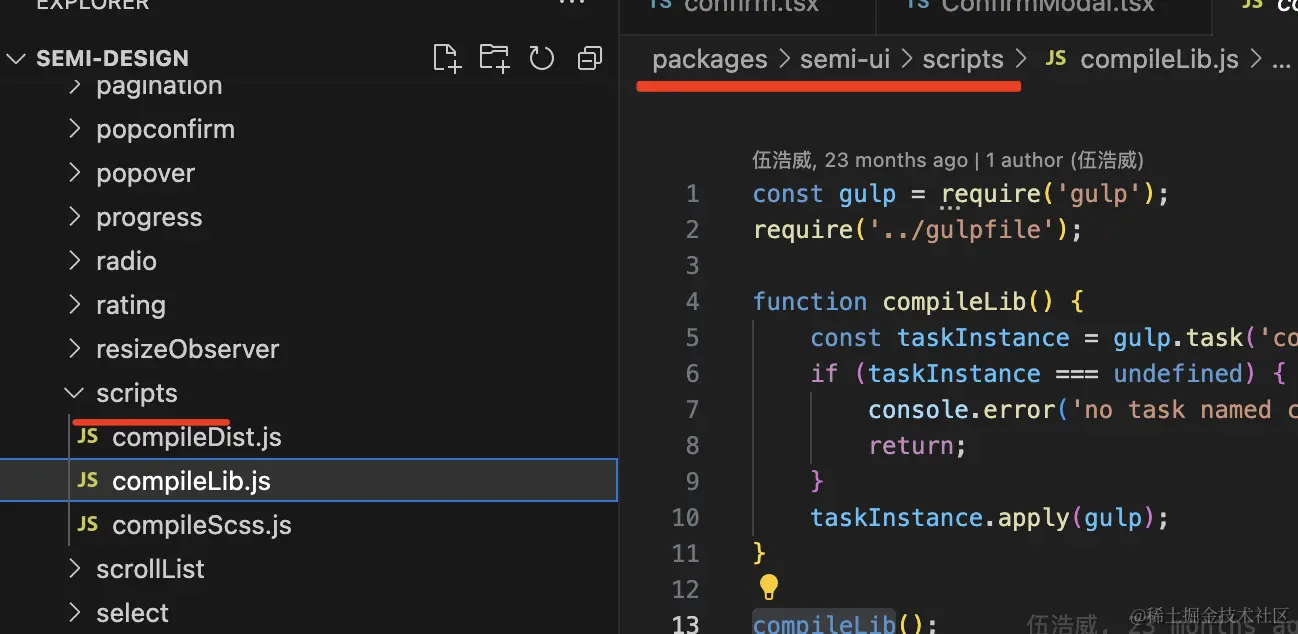Click the New Folder icon in Explorer
Viewport: 1298px width, 634px height.
tap(494, 58)
